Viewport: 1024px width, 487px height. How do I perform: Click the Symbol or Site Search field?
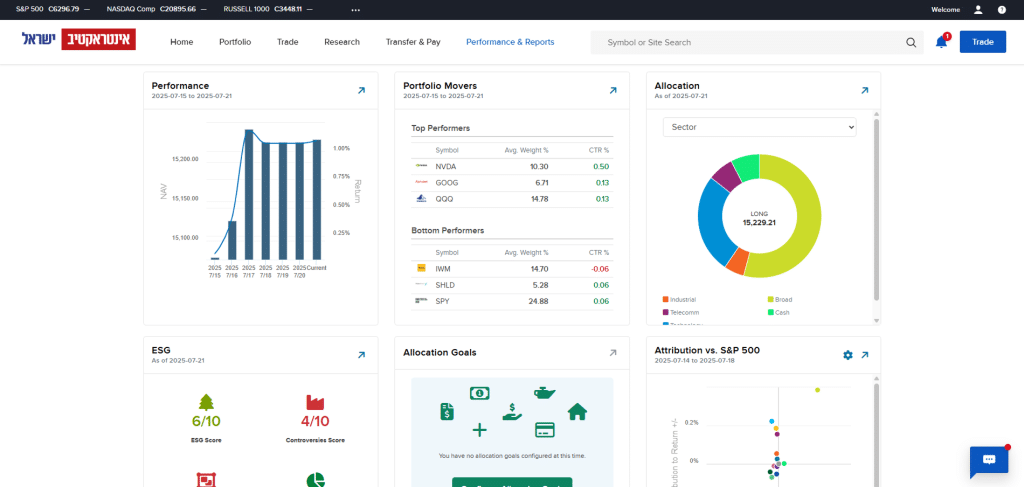[750, 43]
